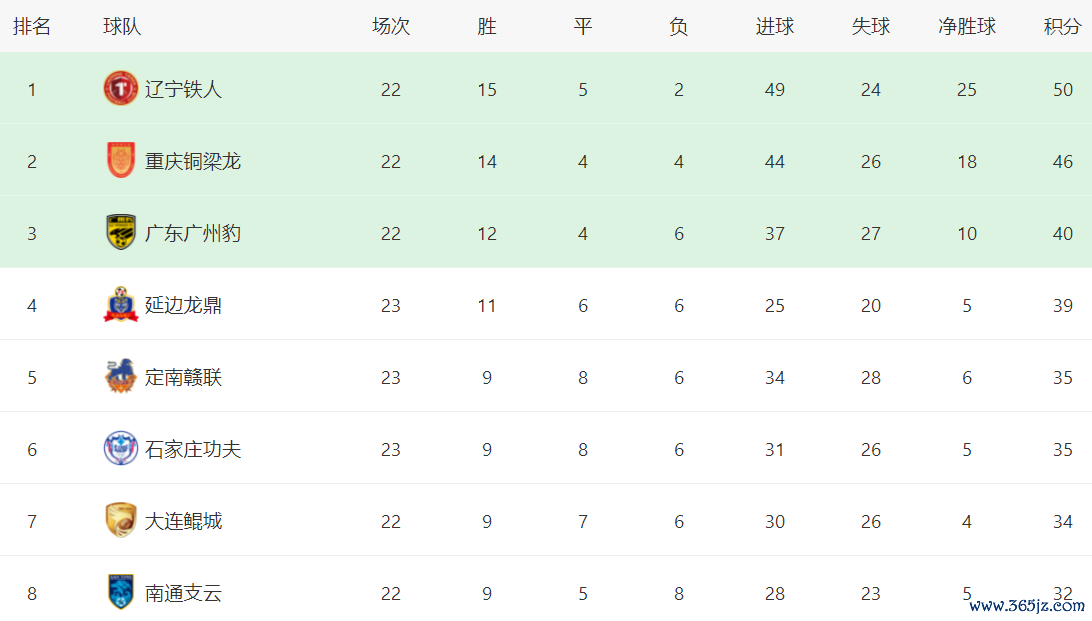Image resolution: width=1092 pixels, height=621 pixels.
Task: Click the 南通支云 team badge
Action: point(121,593)
